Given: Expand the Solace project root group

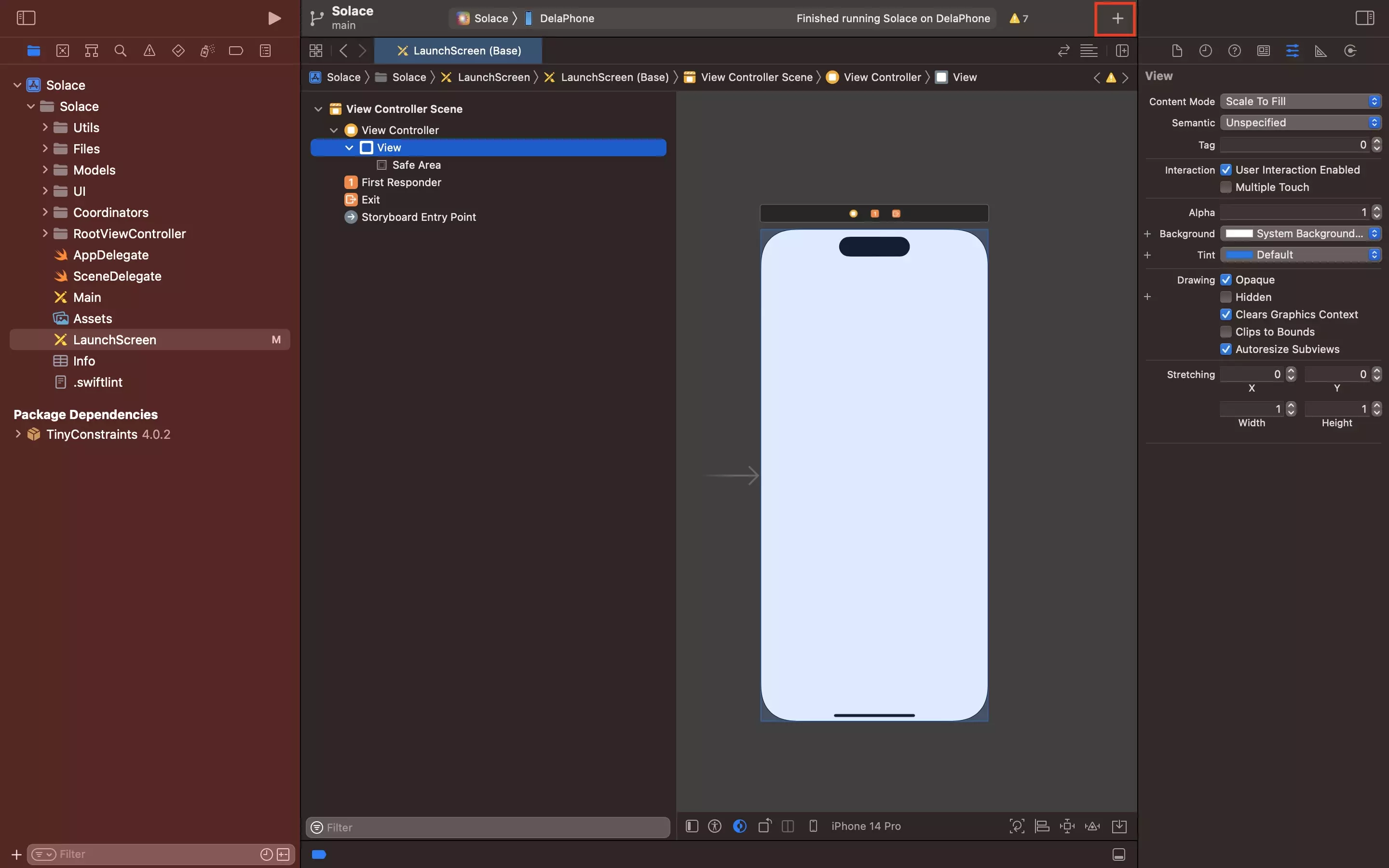Looking at the screenshot, I should point(17,84).
